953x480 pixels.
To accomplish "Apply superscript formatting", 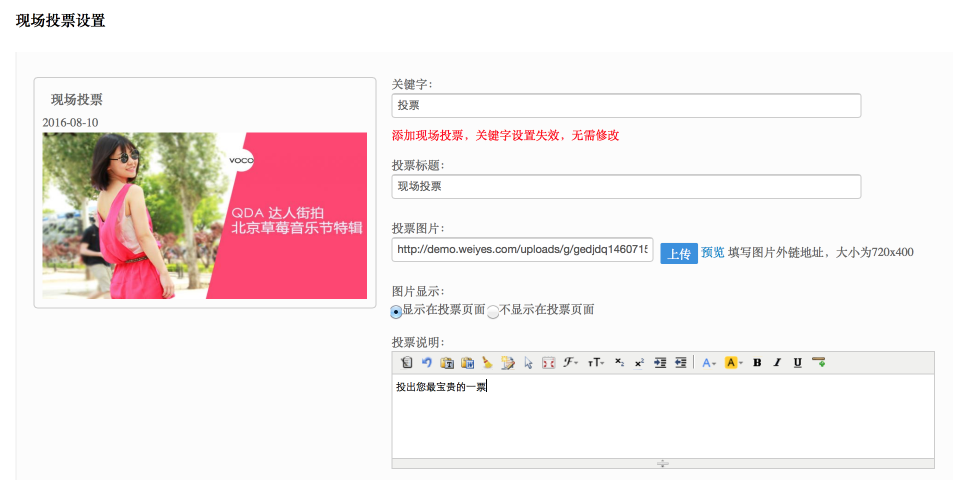I will 639,363.
